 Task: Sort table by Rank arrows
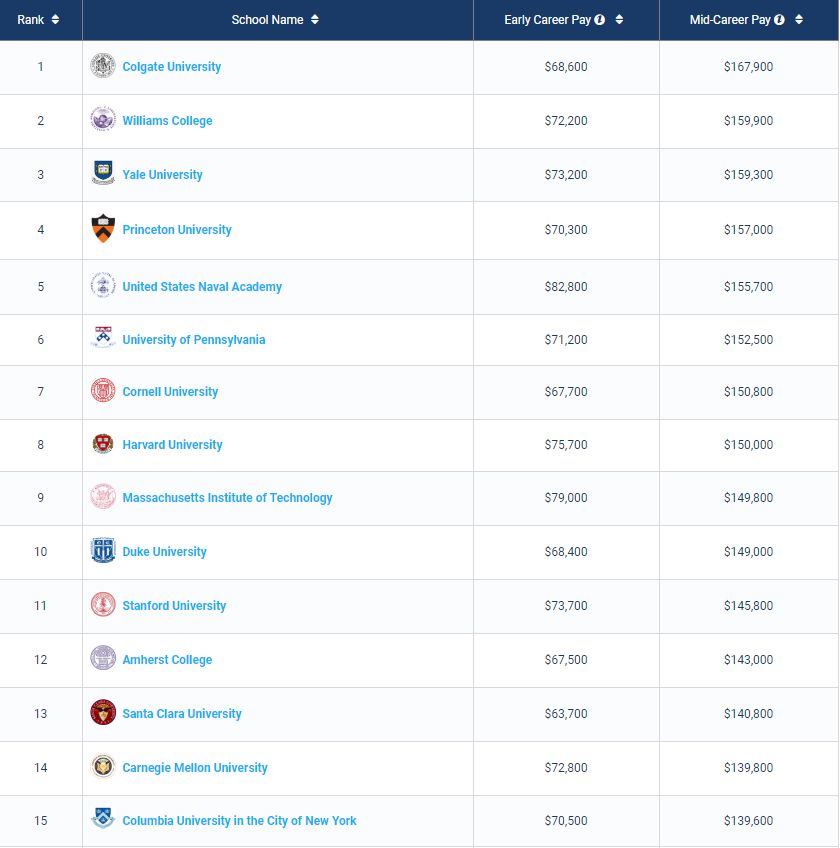[x=55, y=19]
